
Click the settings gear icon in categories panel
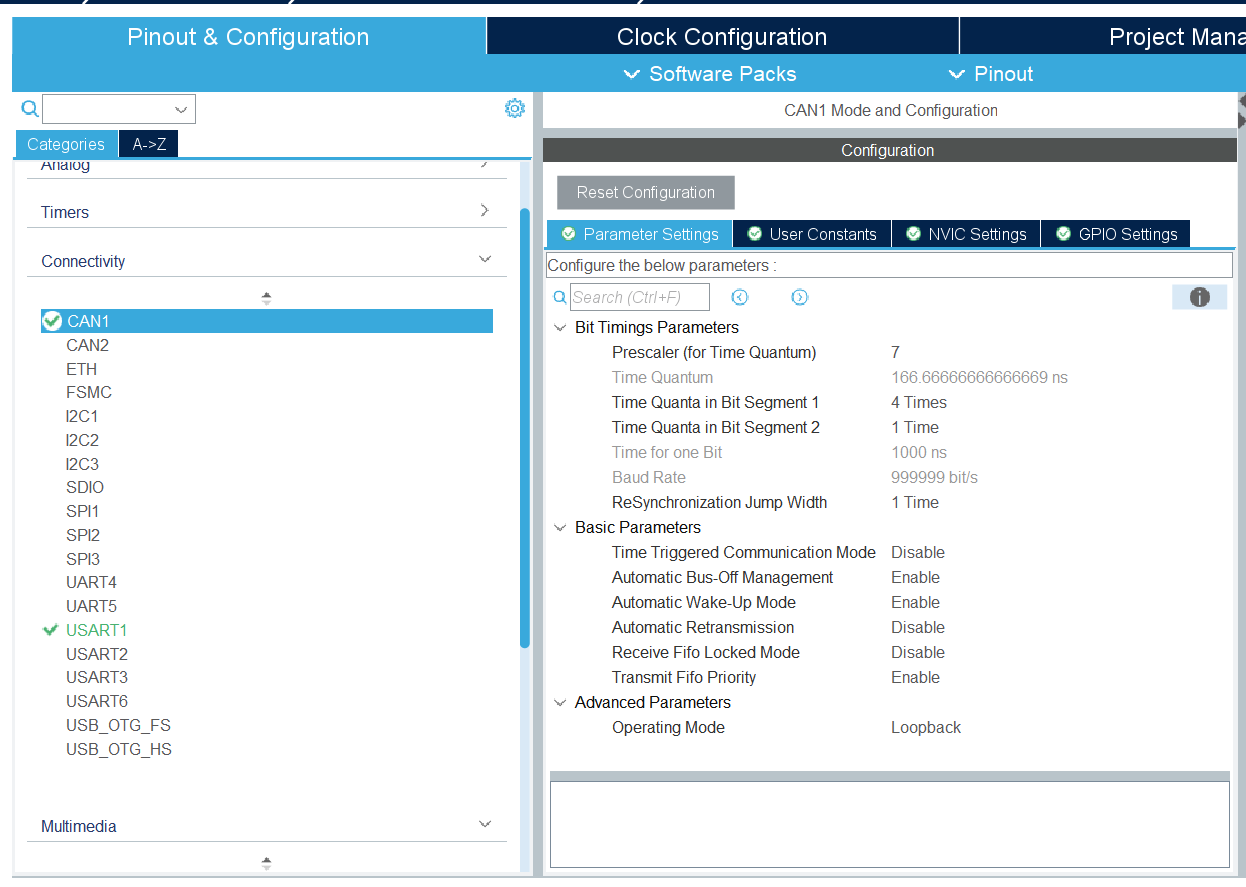tap(514, 108)
